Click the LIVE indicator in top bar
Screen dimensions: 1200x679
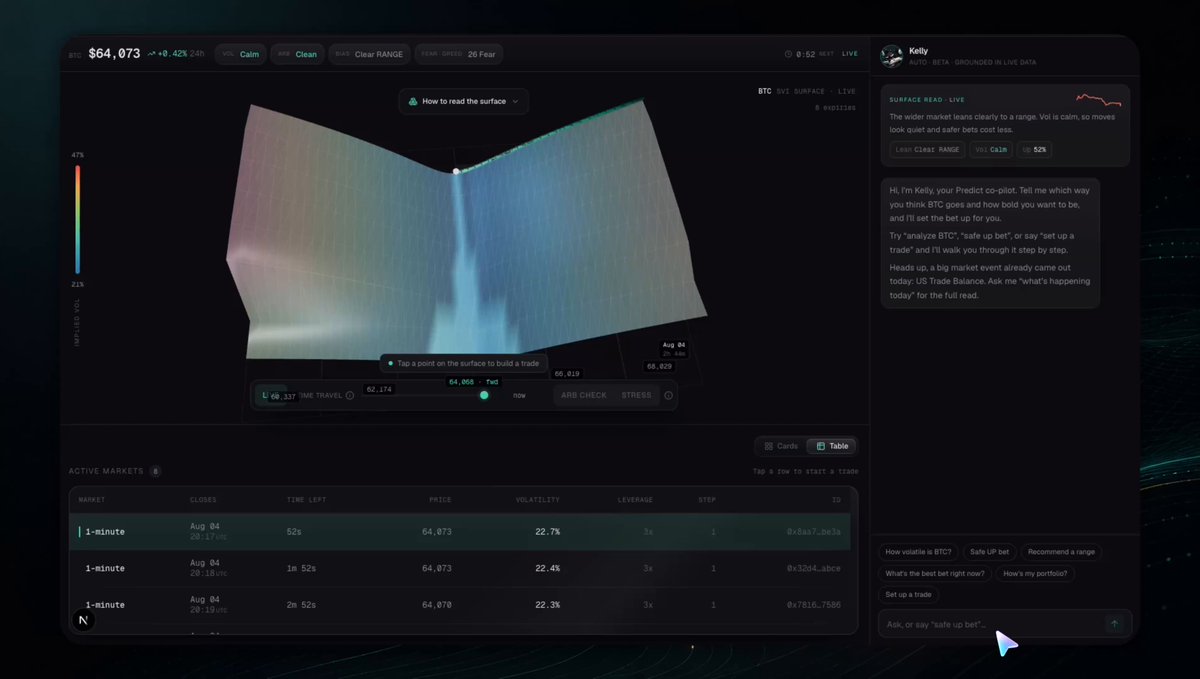pos(850,54)
